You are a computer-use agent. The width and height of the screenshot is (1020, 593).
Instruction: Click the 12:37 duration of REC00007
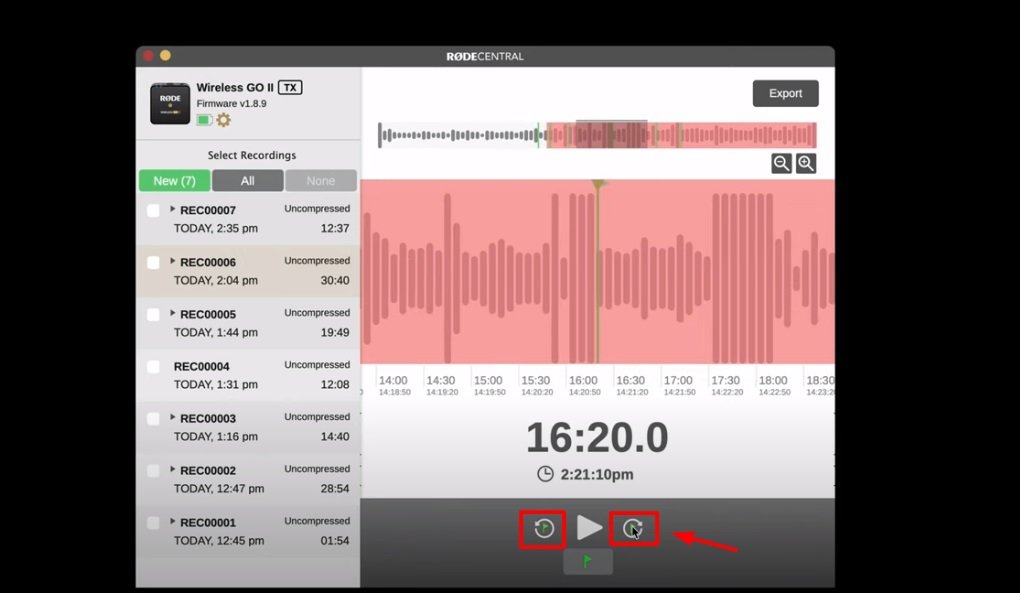(x=334, y=228)
